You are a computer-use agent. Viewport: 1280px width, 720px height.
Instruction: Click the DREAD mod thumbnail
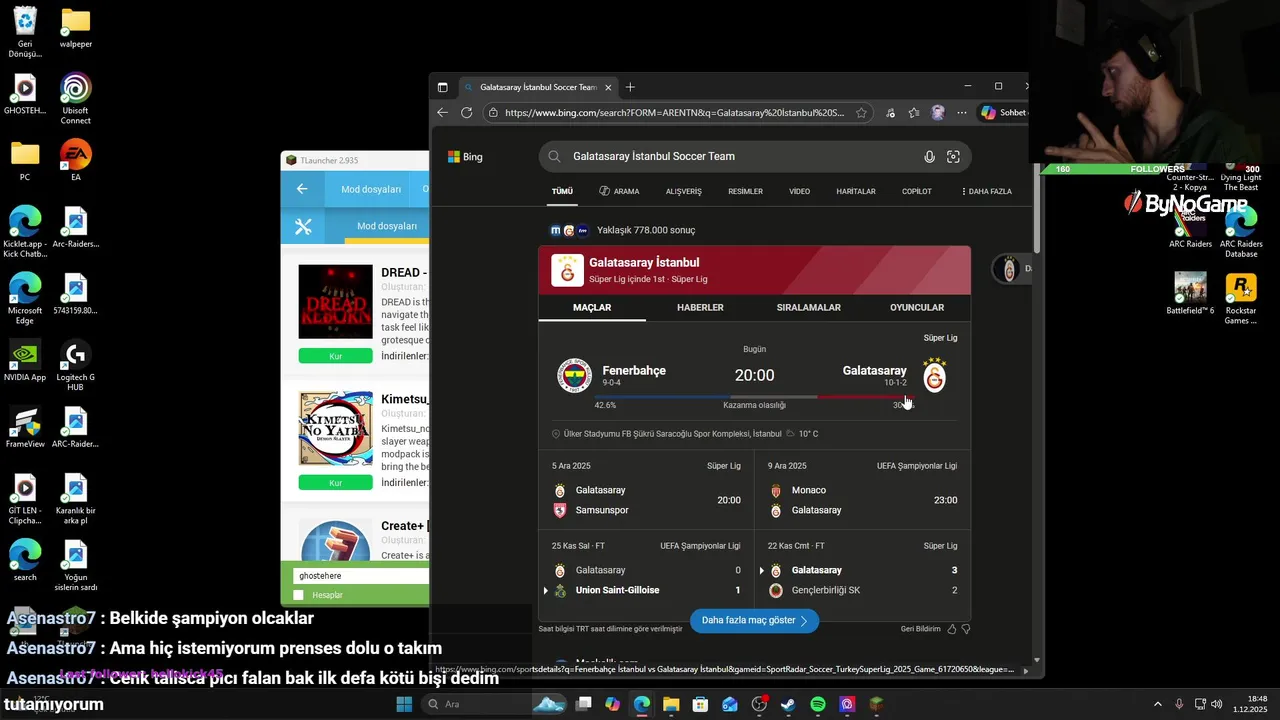tap(335, 302)
